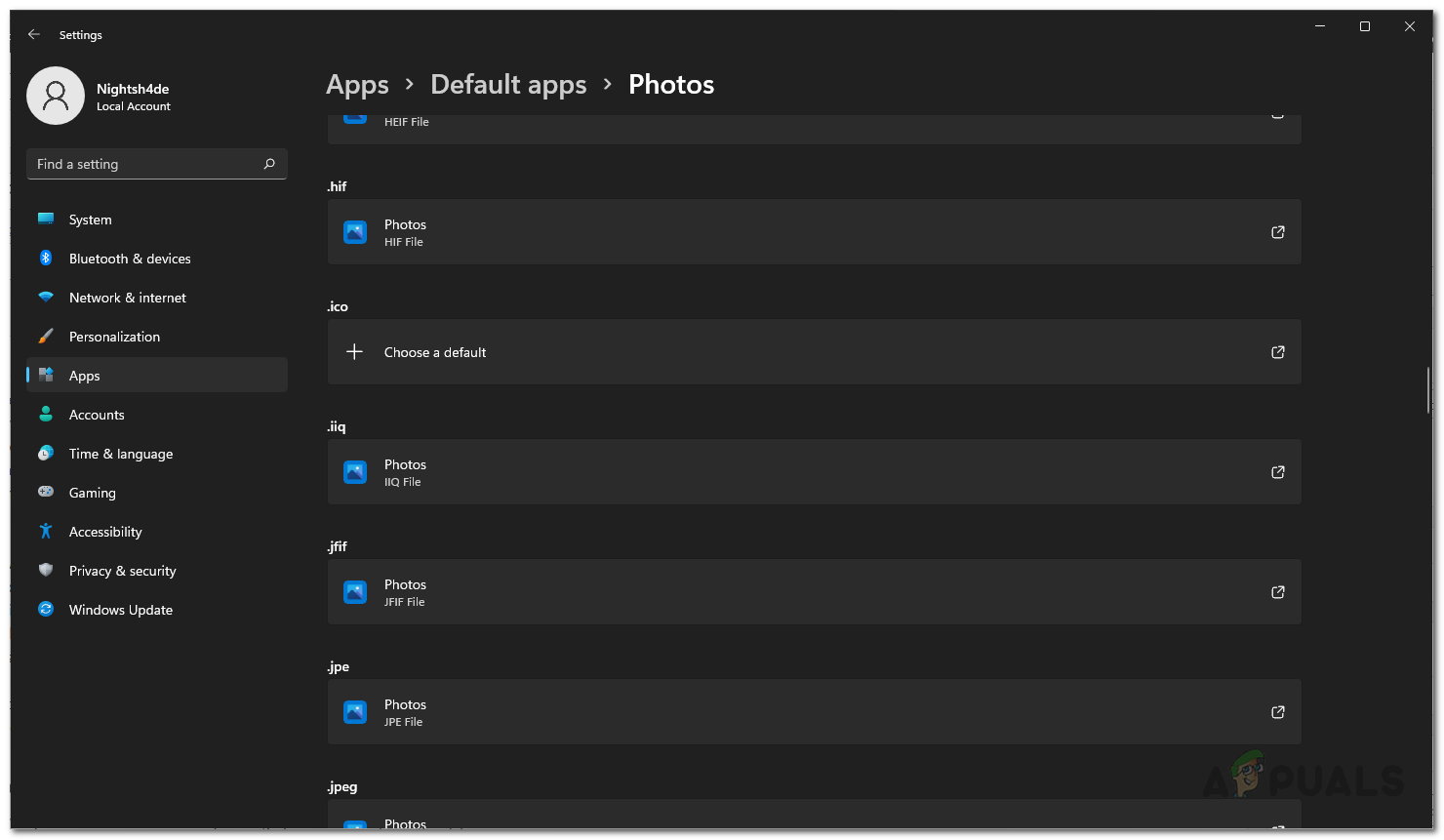Select Privacy & security in sidebar
This screenshot has width=1444, height=840.
(122, 571)
